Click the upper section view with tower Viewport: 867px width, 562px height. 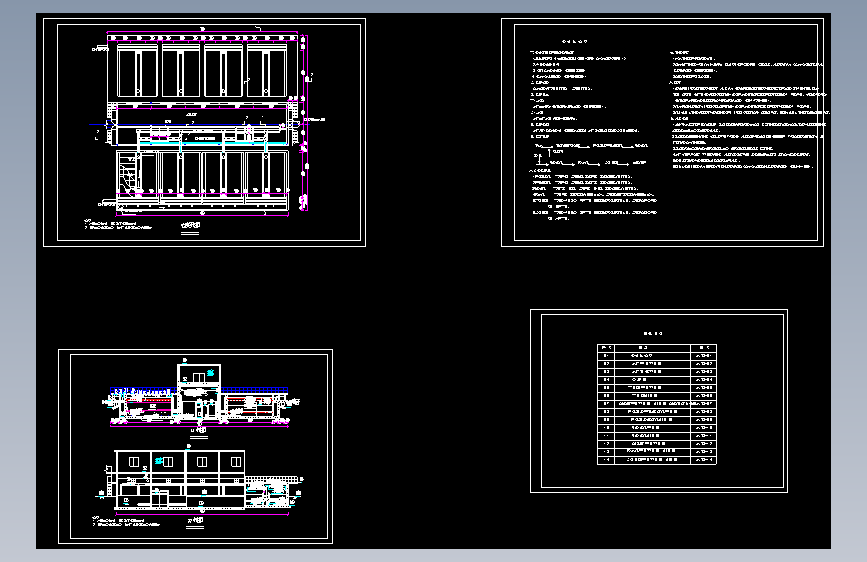200,396
